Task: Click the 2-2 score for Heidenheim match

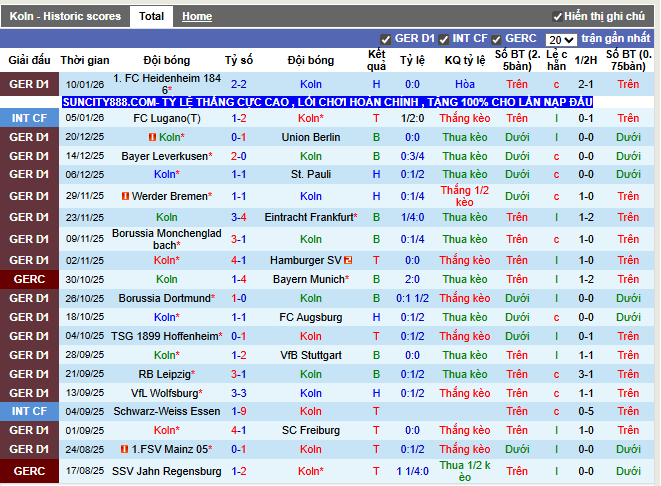Action: pyautogui.click(x=239, y=84)
